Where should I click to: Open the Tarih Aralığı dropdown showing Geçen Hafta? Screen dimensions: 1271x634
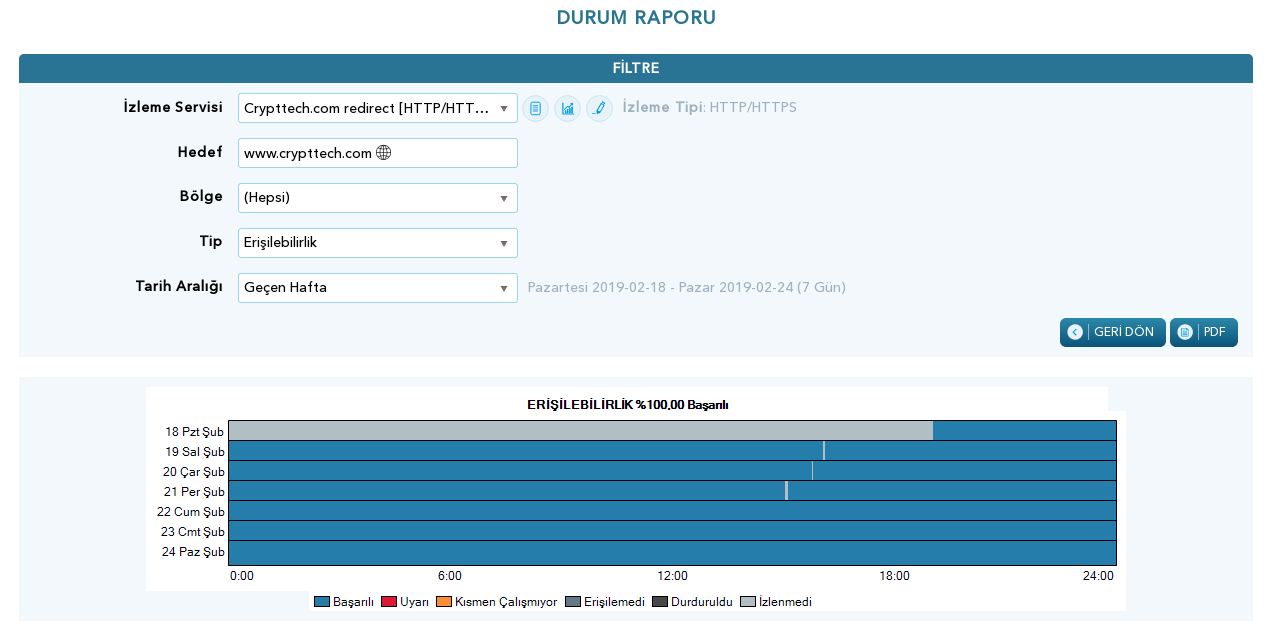point(378,288)
